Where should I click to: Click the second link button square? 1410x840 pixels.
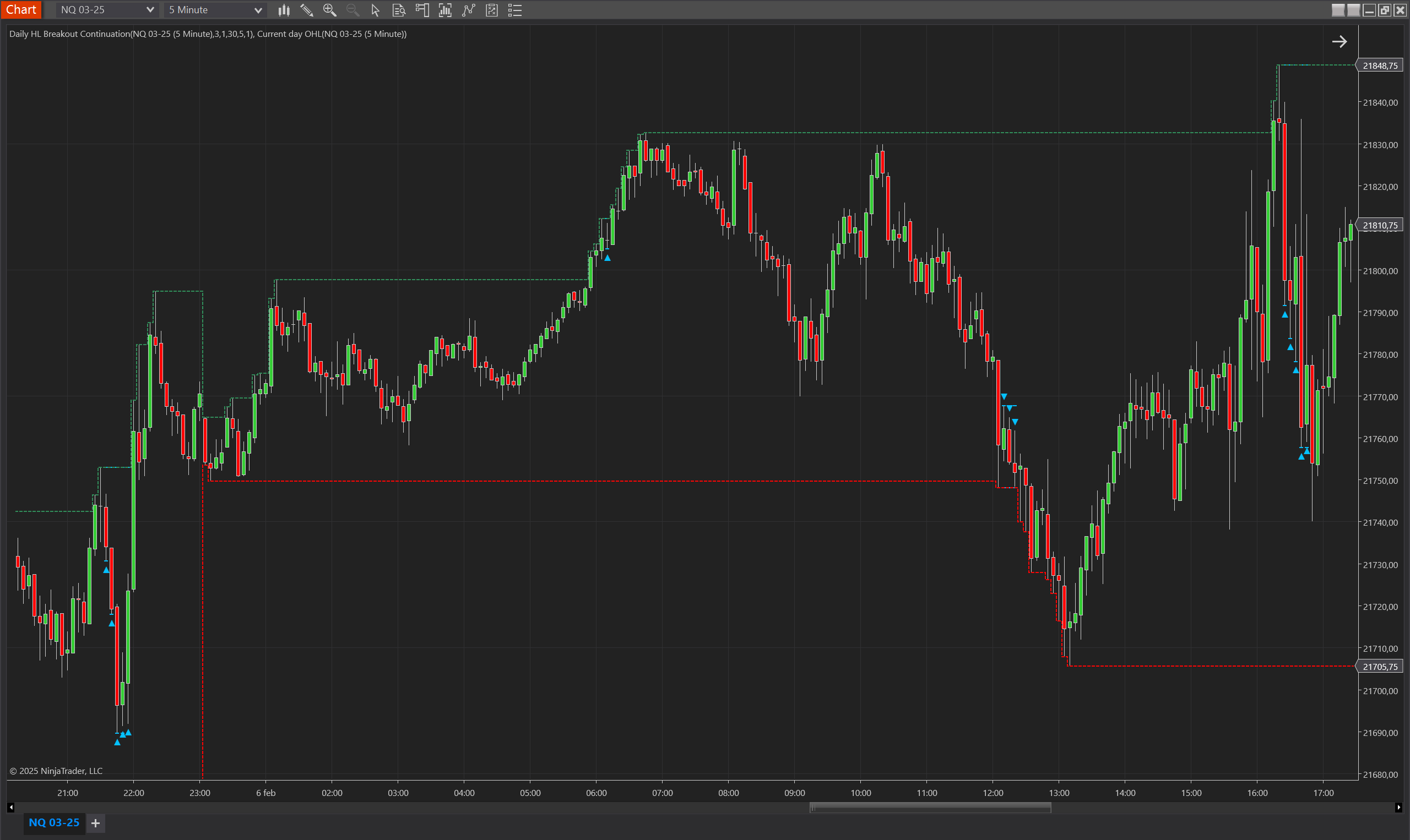pos(1353,9)
